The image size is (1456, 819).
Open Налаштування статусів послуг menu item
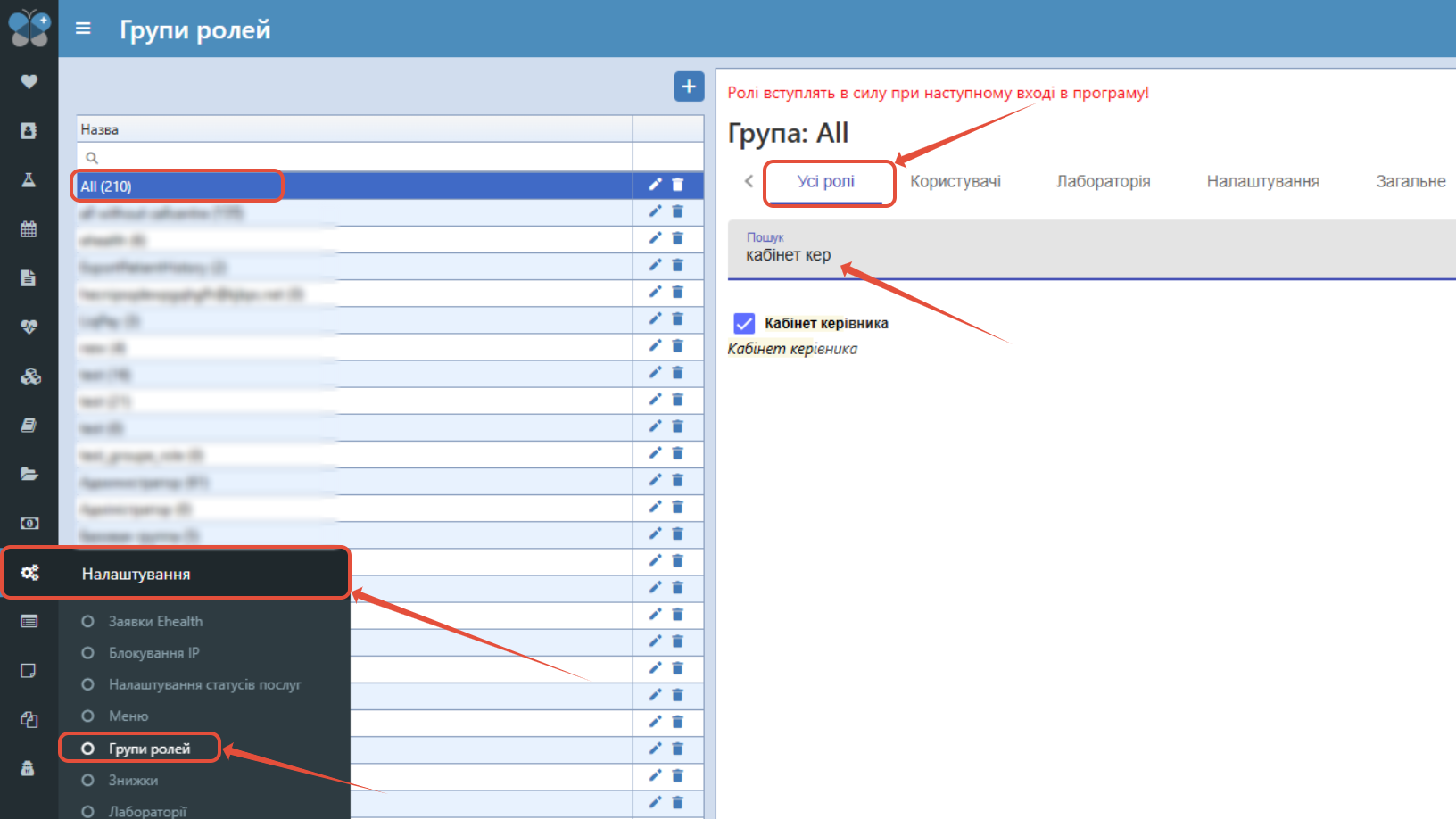205,684
